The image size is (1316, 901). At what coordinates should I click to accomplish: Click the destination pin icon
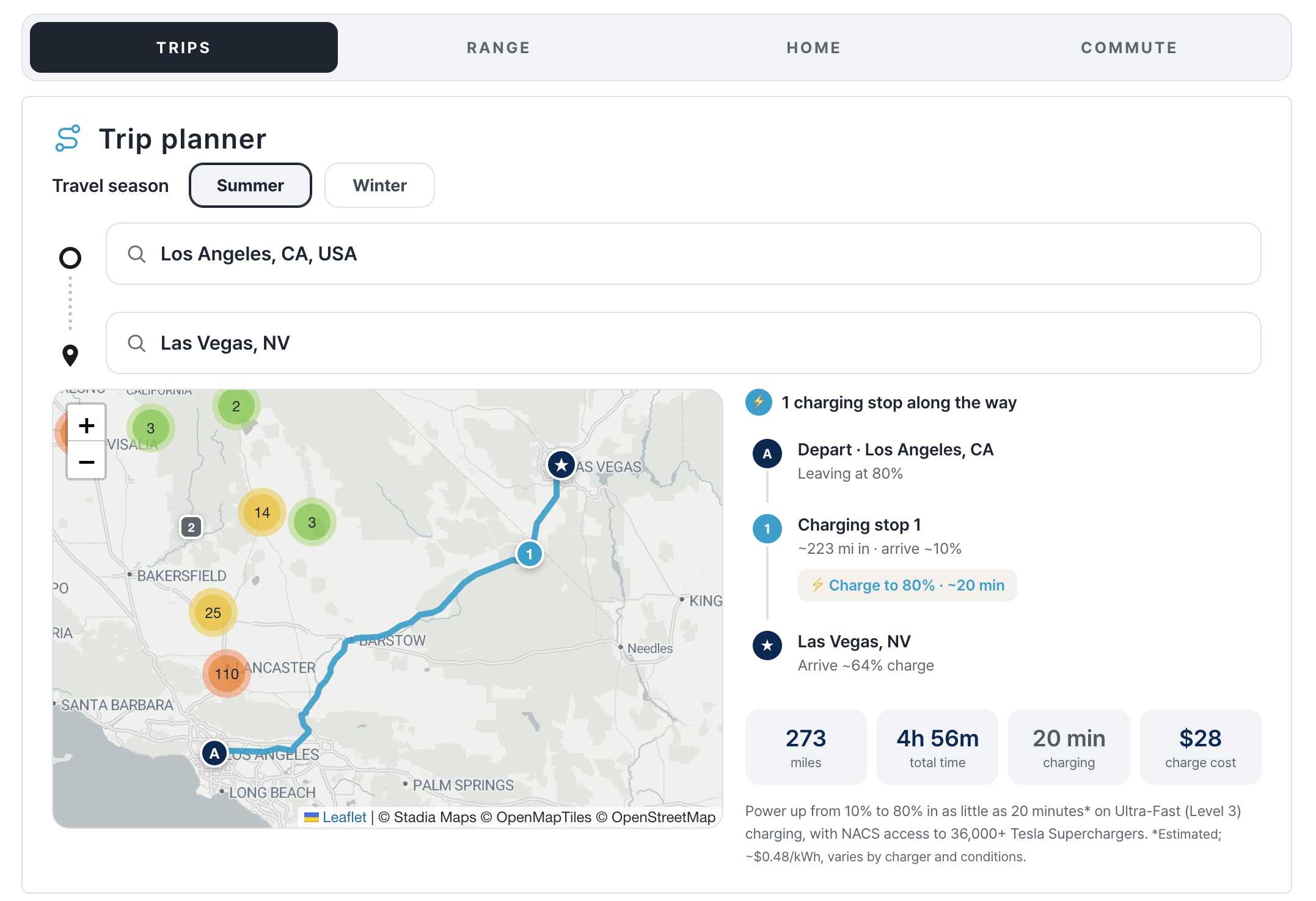pyautogui.click(x=70, y=355)
